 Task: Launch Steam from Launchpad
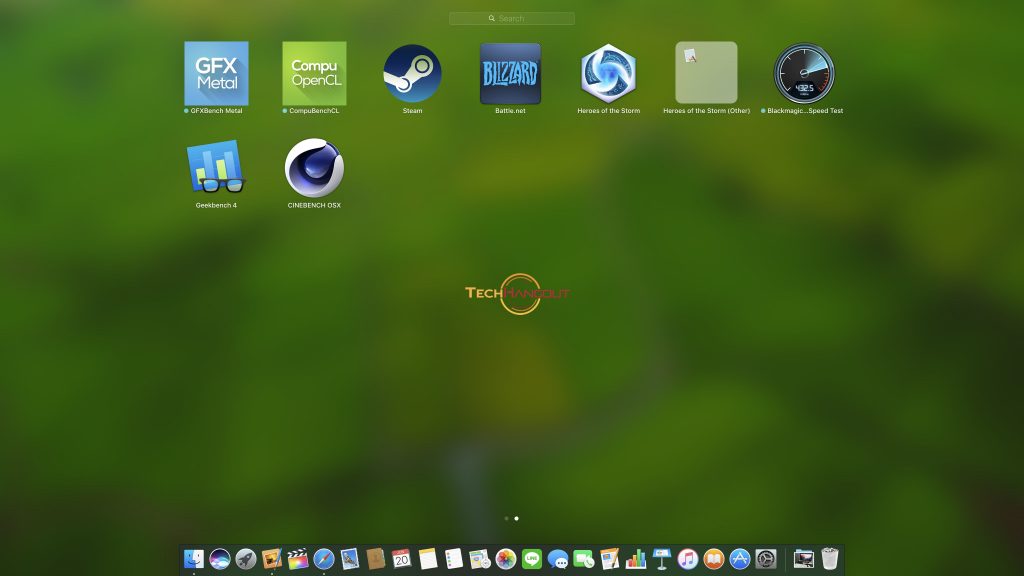pyautogui.click(x=412, y=73)
